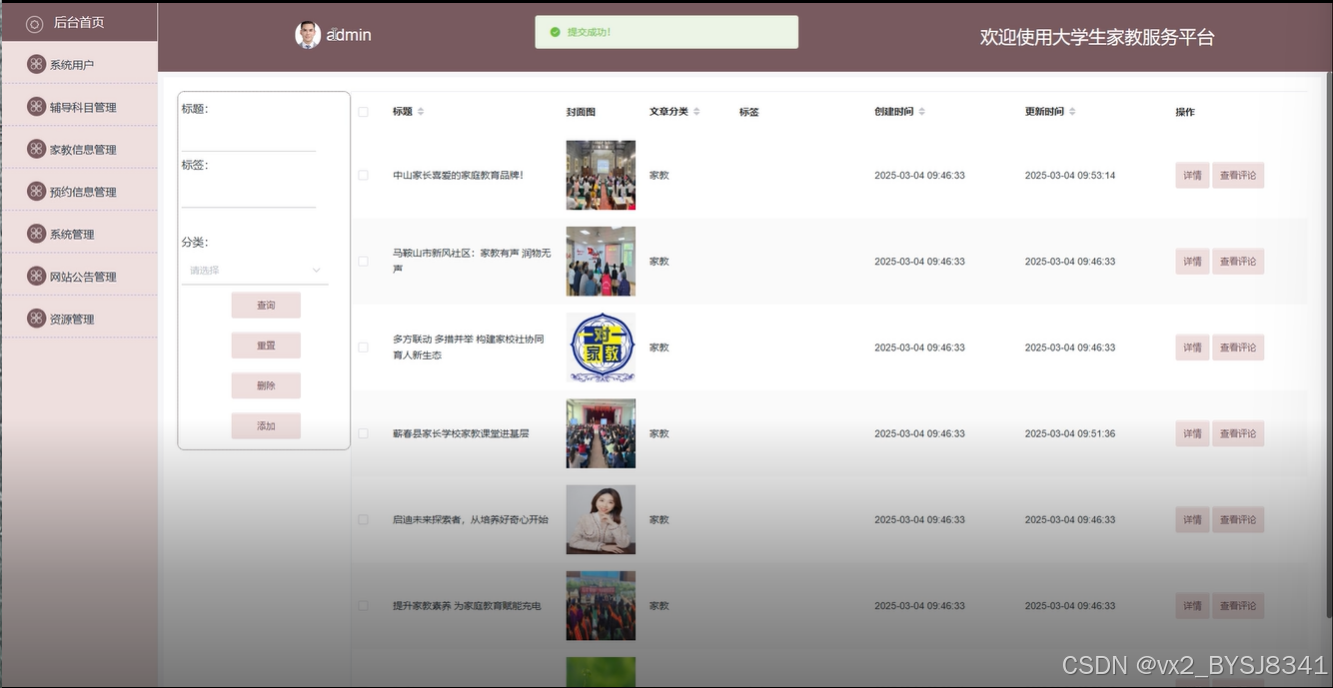
Task: Click the icon beside 辅导科目管理
Action: [x=36, y=107]
